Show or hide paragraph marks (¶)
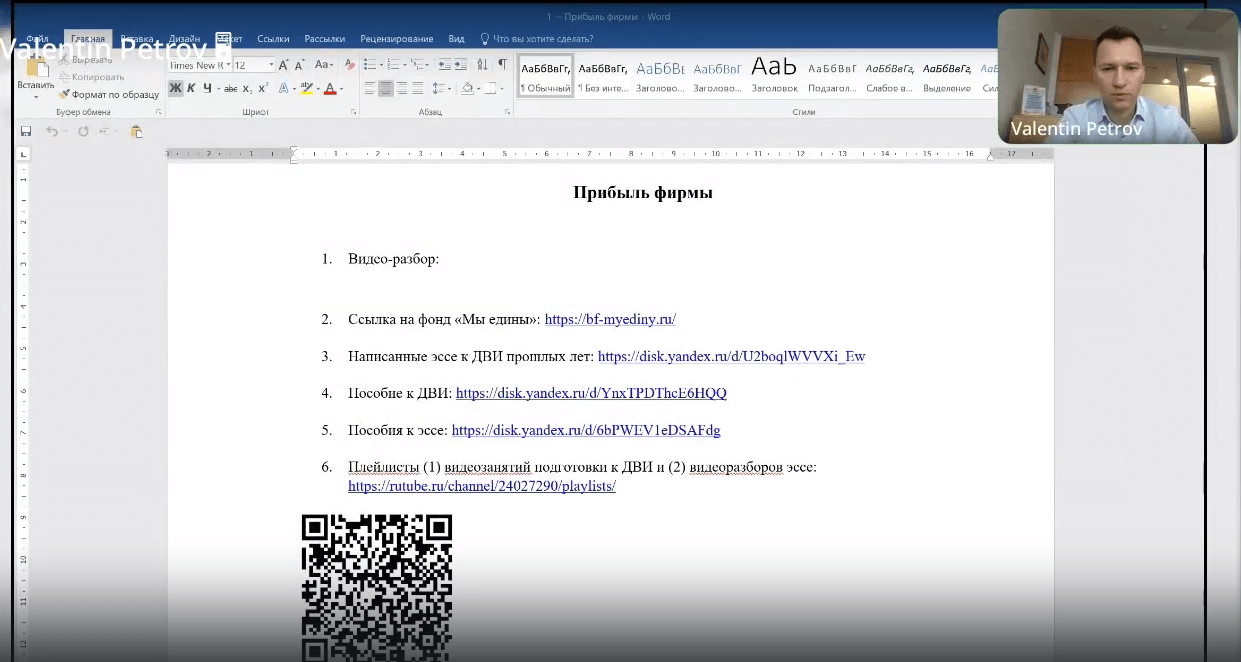Image resolution: width=1241 pixels, height=662 pixels. 503,65
